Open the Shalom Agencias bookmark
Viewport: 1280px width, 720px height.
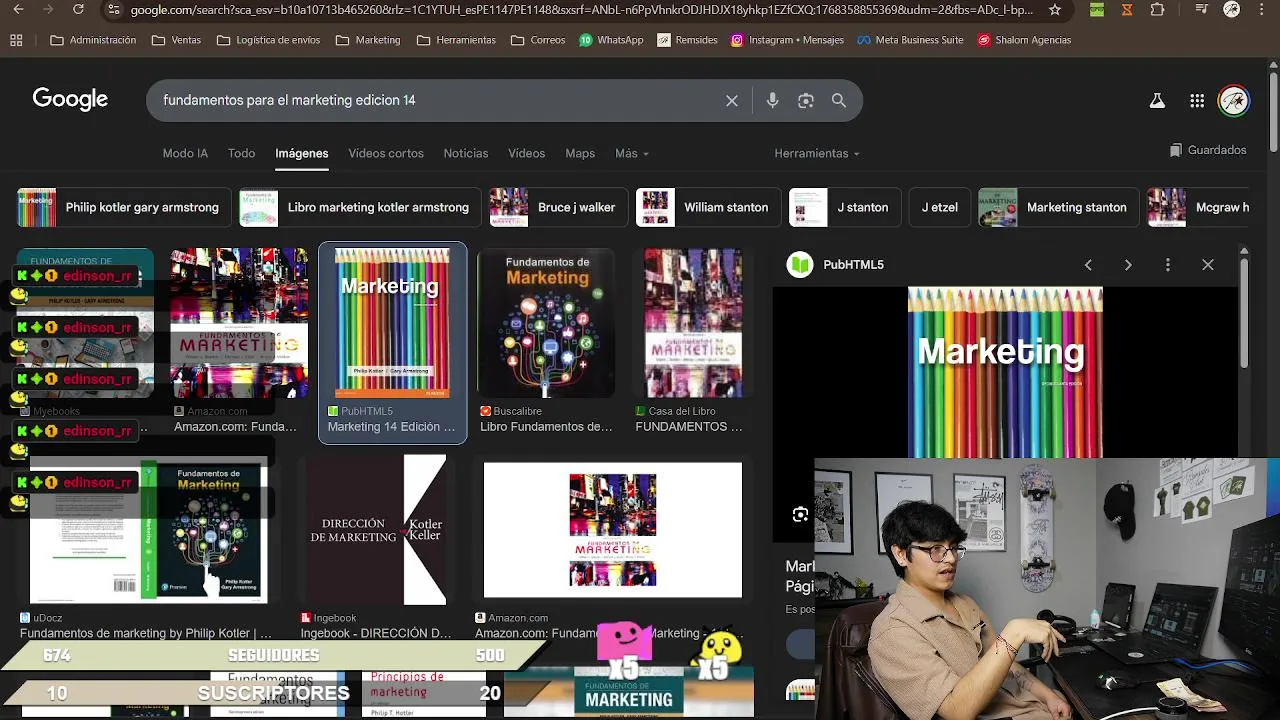(x=1024, y=40)
